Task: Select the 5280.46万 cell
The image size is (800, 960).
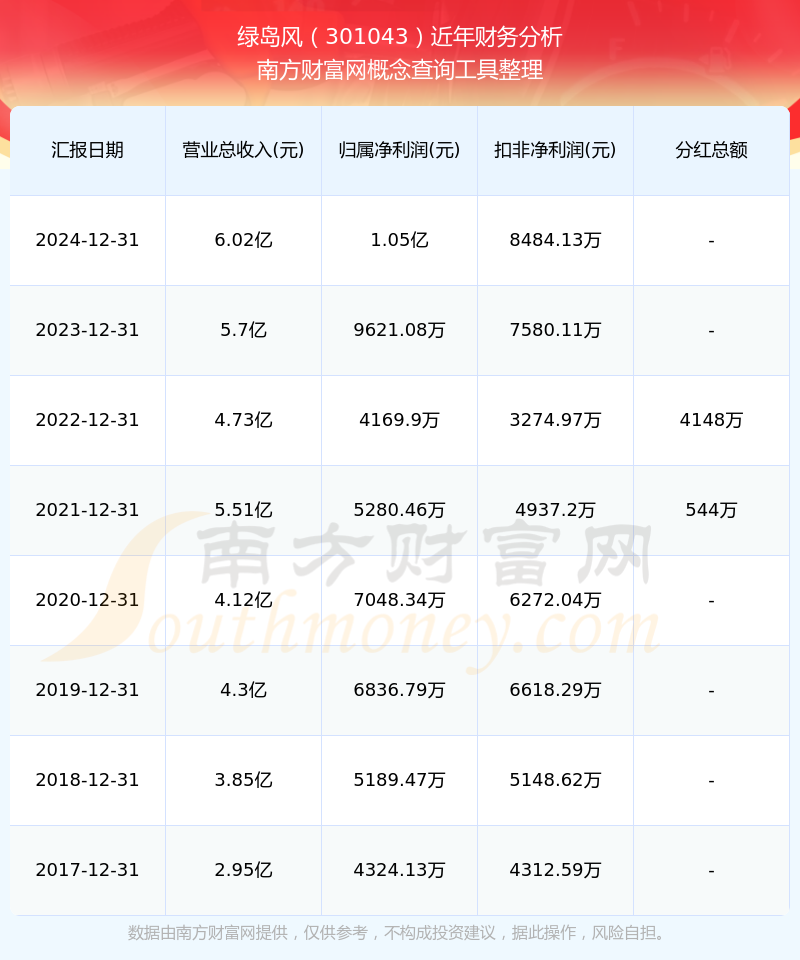Action: pyautogui.click(x=400, y=510)
